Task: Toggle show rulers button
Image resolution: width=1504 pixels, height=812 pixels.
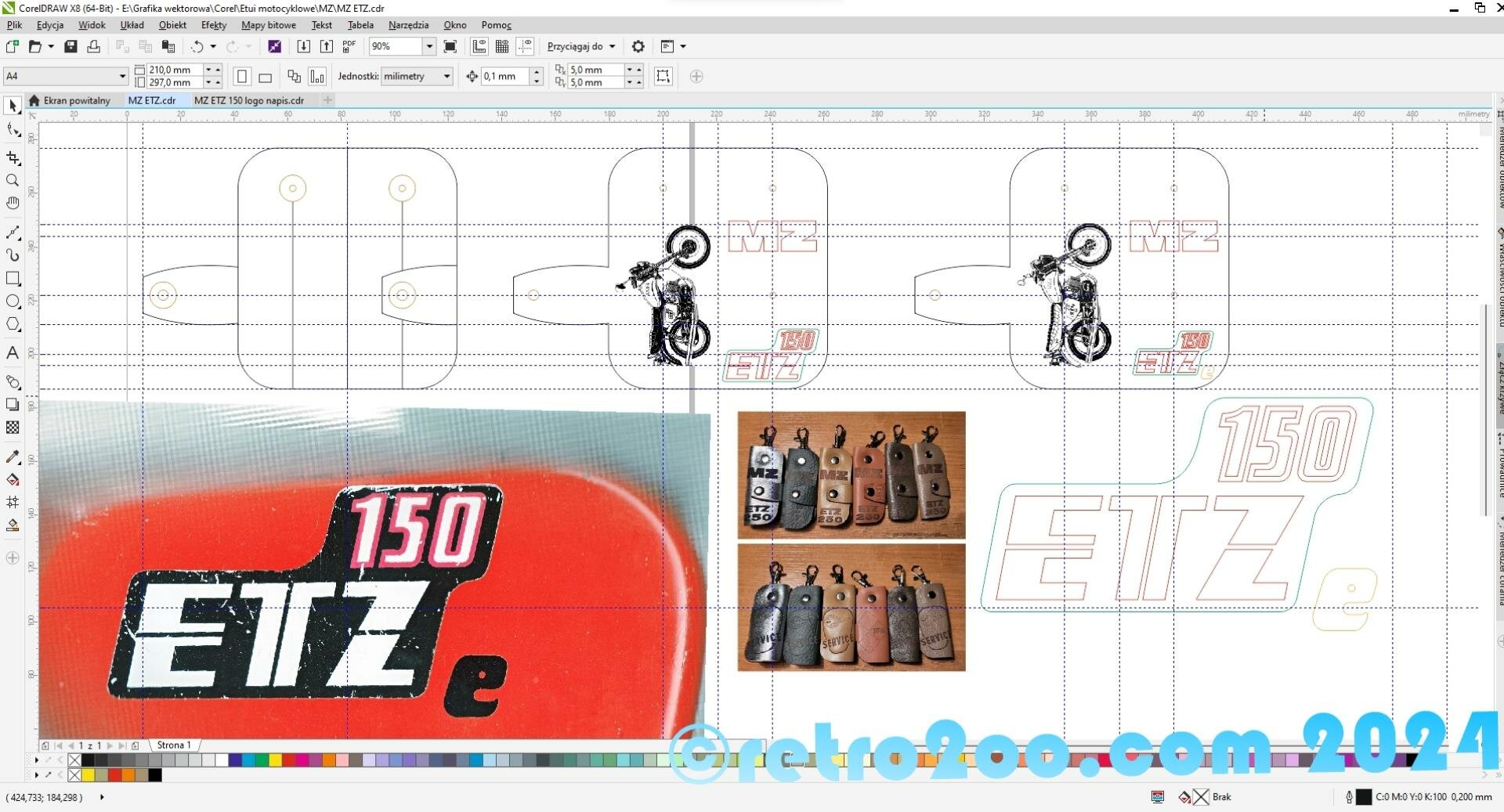Action: [479, 47]
